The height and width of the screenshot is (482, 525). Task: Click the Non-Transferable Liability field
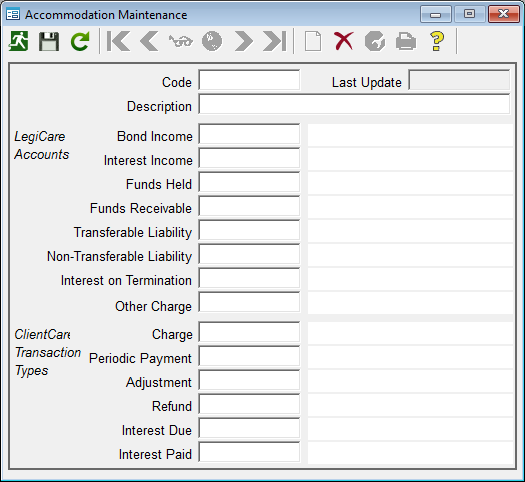click(249, 254)
